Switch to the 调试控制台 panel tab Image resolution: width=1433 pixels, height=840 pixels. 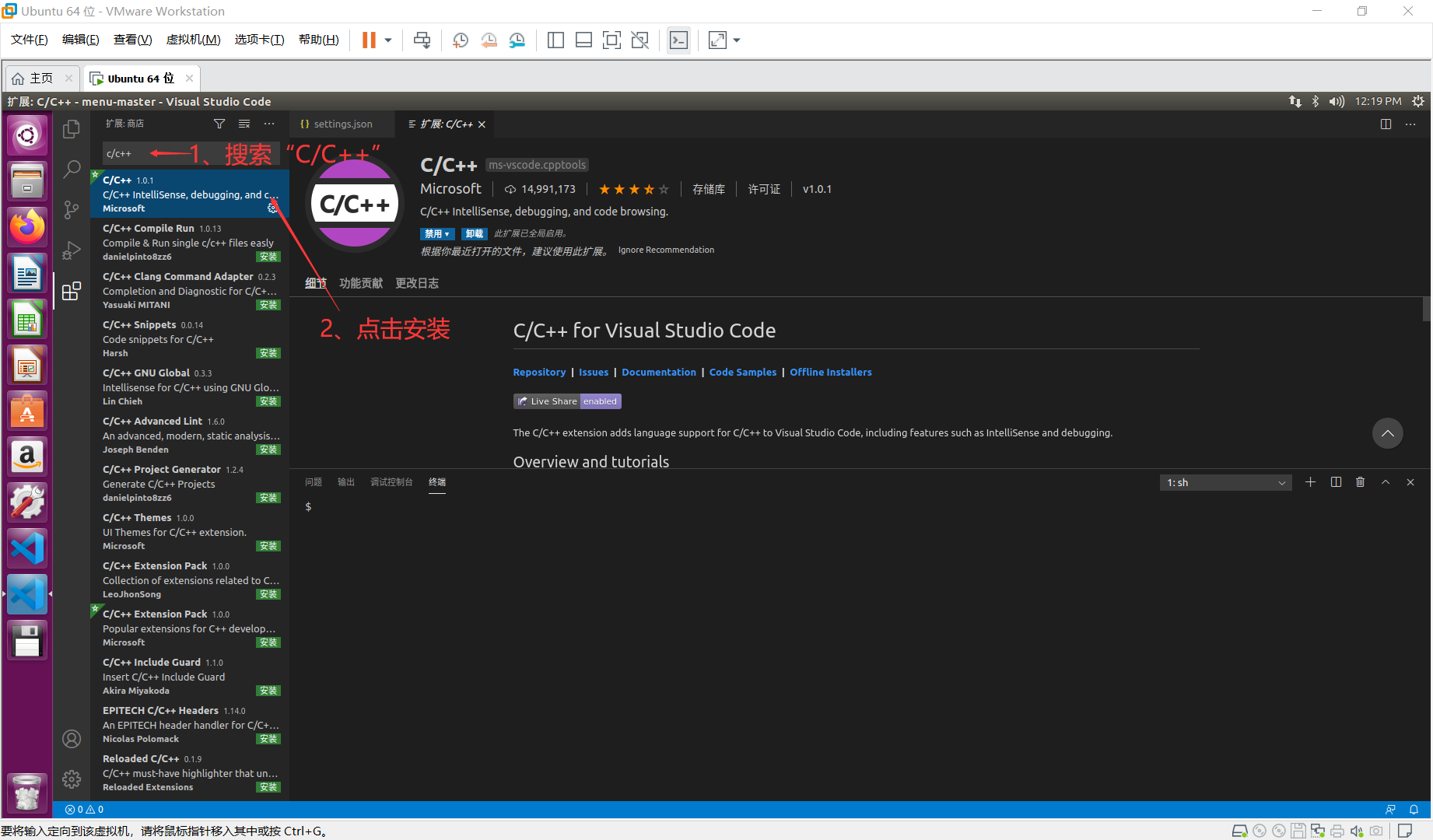pos(391,482)
